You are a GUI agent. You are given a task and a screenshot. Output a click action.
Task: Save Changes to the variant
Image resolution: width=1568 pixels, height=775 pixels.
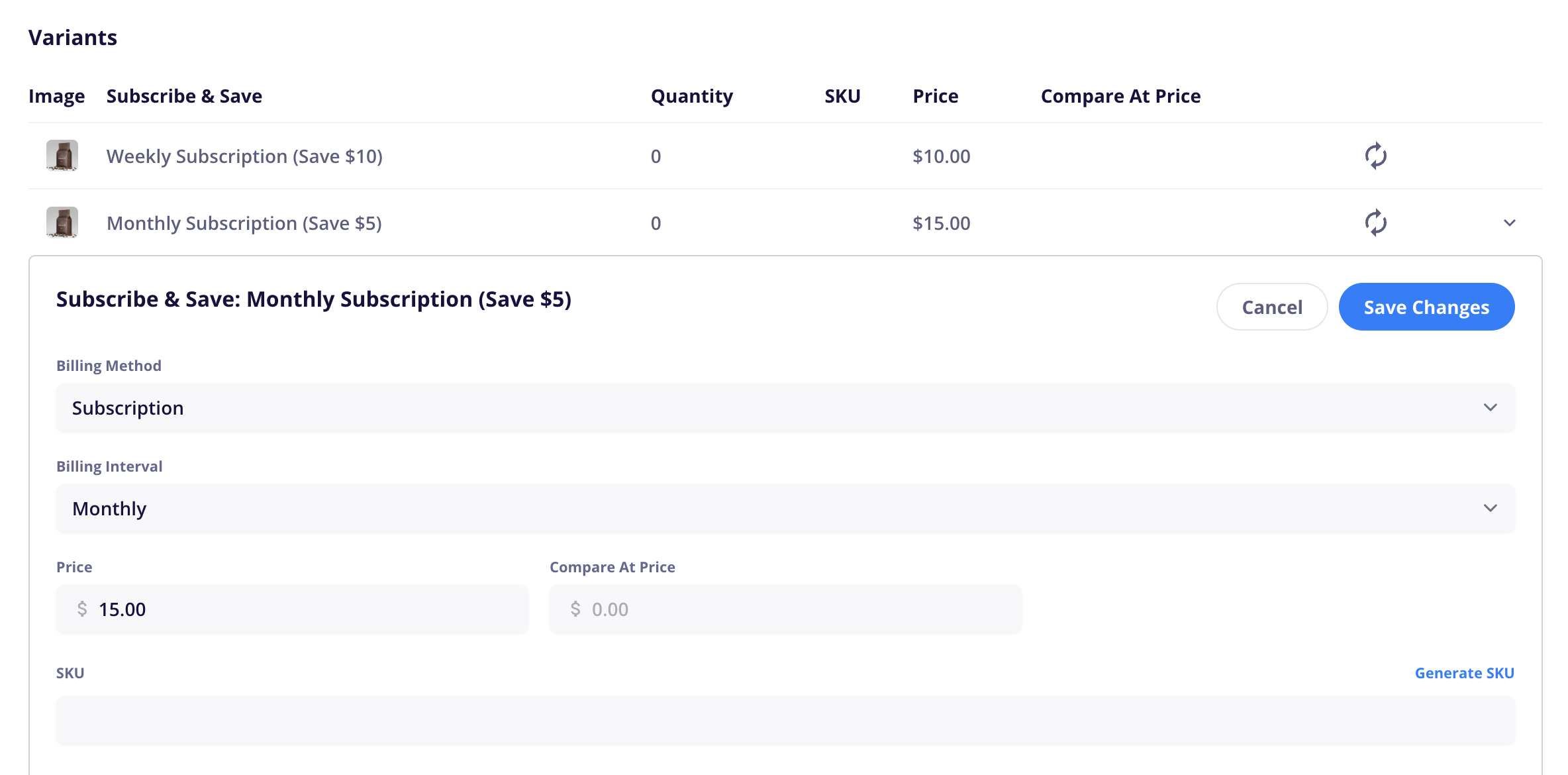click(1426, 307)
